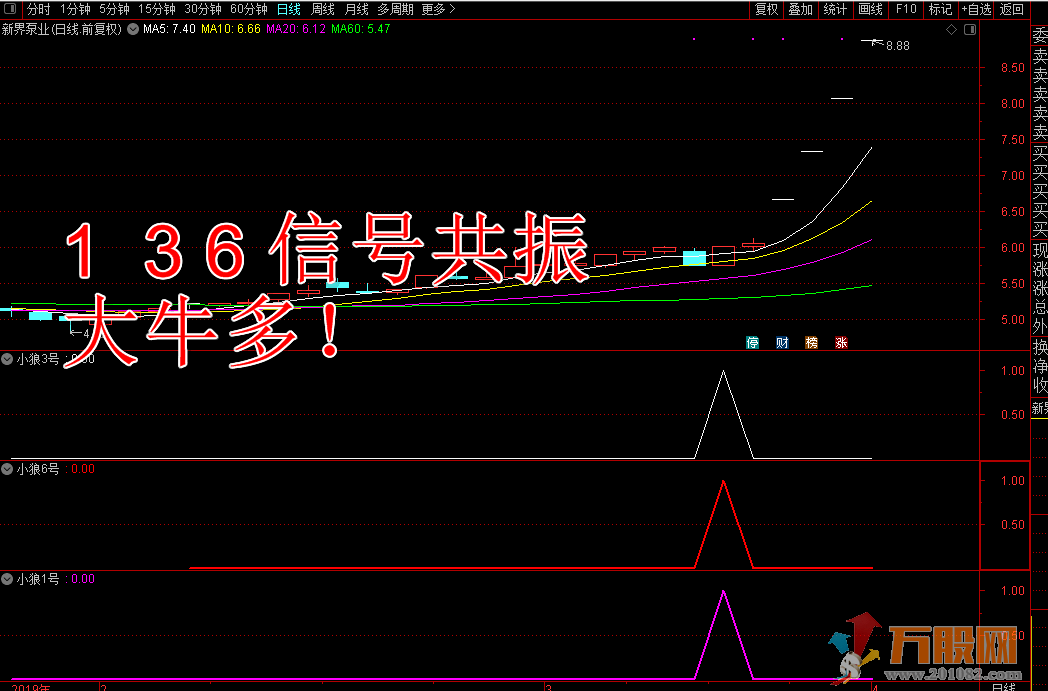
Task: Select the 30分钟 period tab
Action: 203,9
